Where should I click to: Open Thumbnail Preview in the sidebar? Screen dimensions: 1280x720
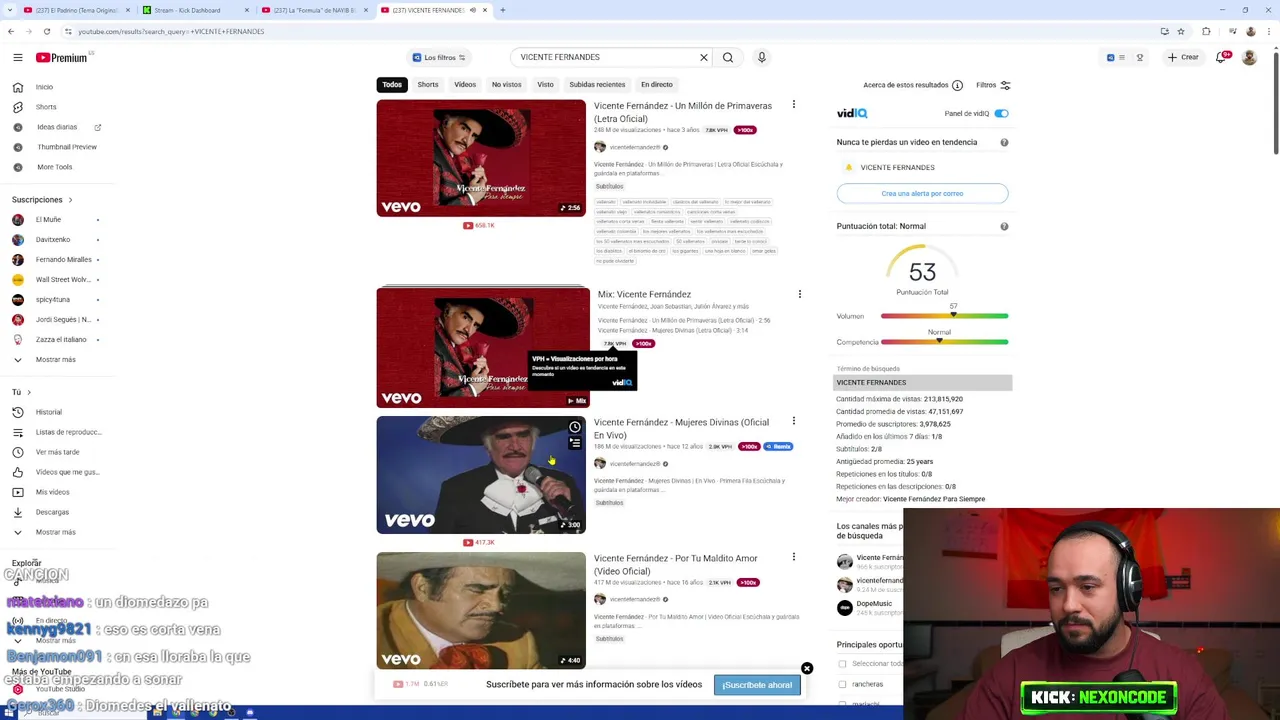[66, 147]
